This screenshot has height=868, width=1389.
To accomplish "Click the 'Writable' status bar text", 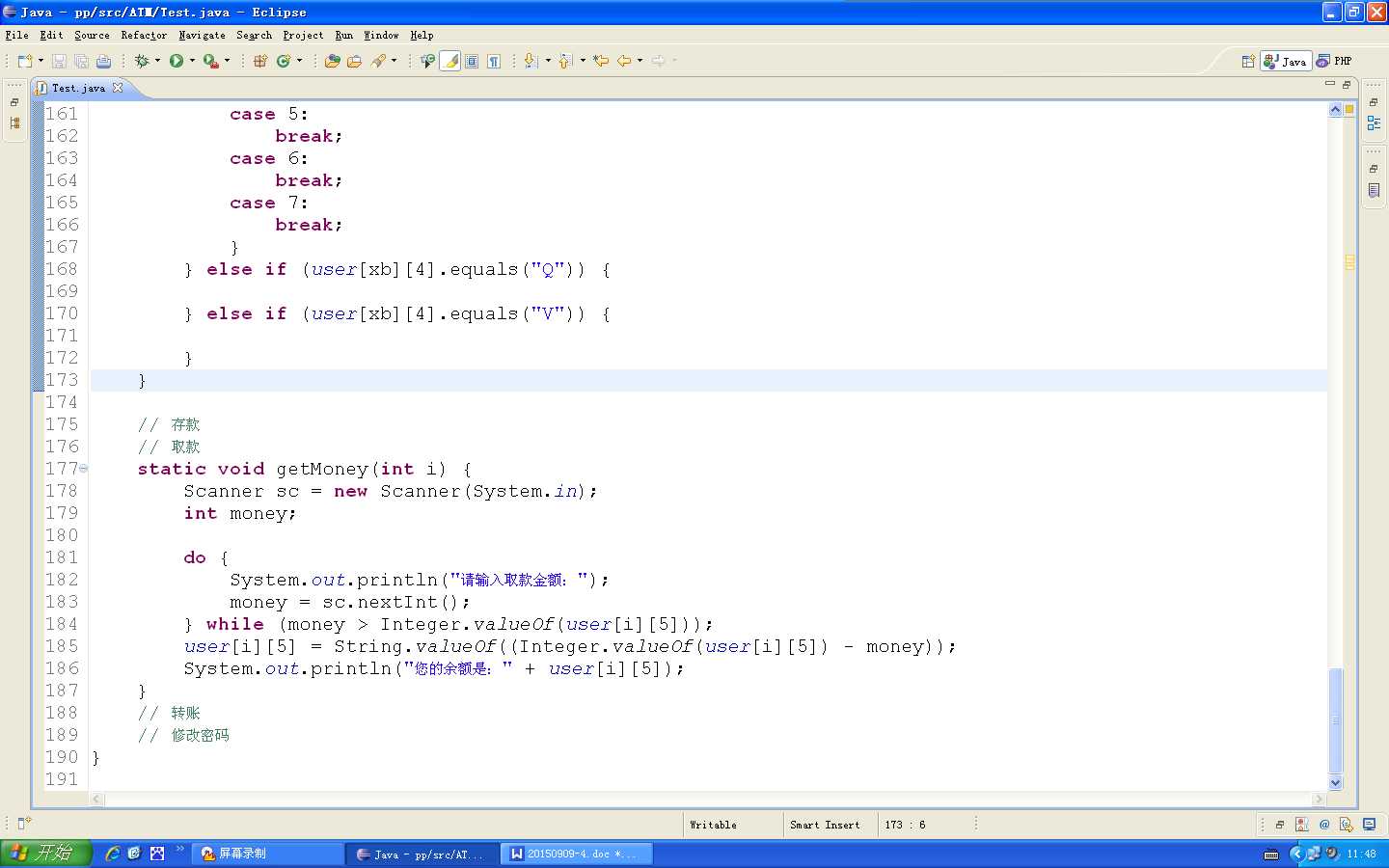I will tap(713, 825).
